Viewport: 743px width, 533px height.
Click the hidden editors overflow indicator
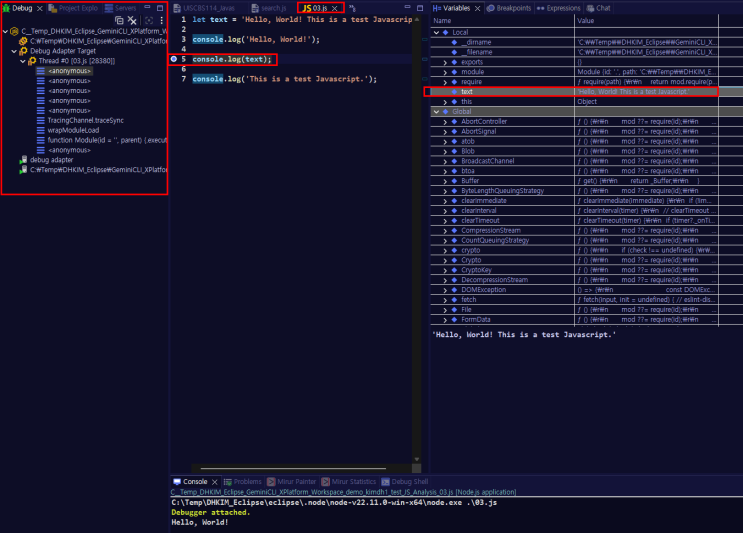tap(353, 8)
